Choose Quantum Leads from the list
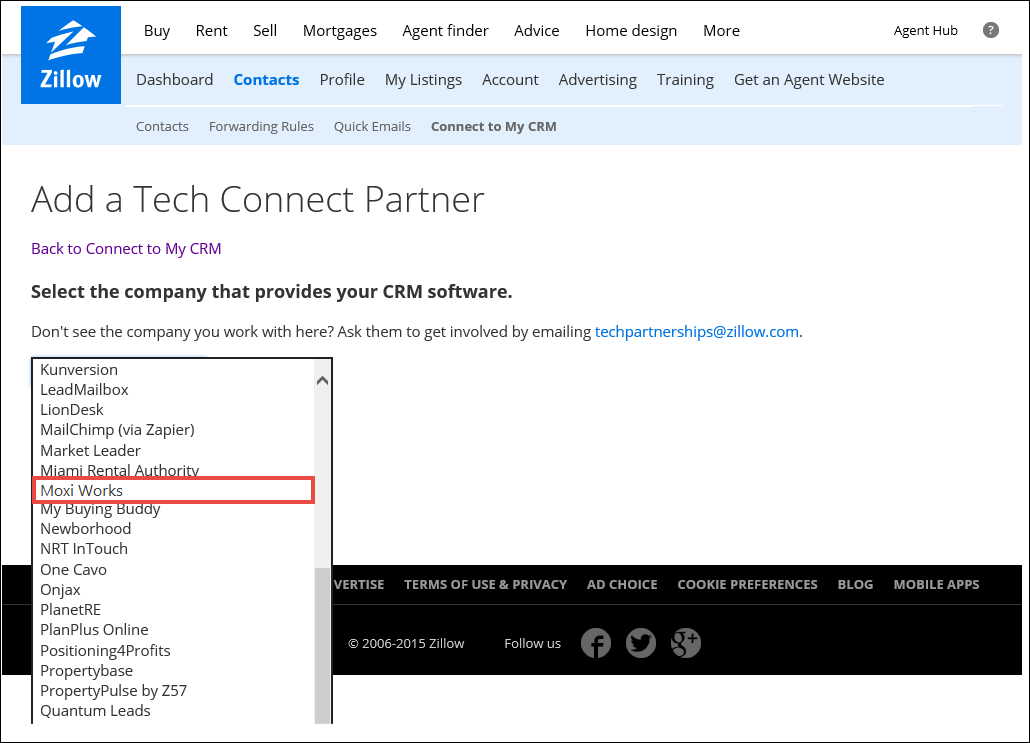The width and height of the screenshot is (1030, 743). (174, 711)
